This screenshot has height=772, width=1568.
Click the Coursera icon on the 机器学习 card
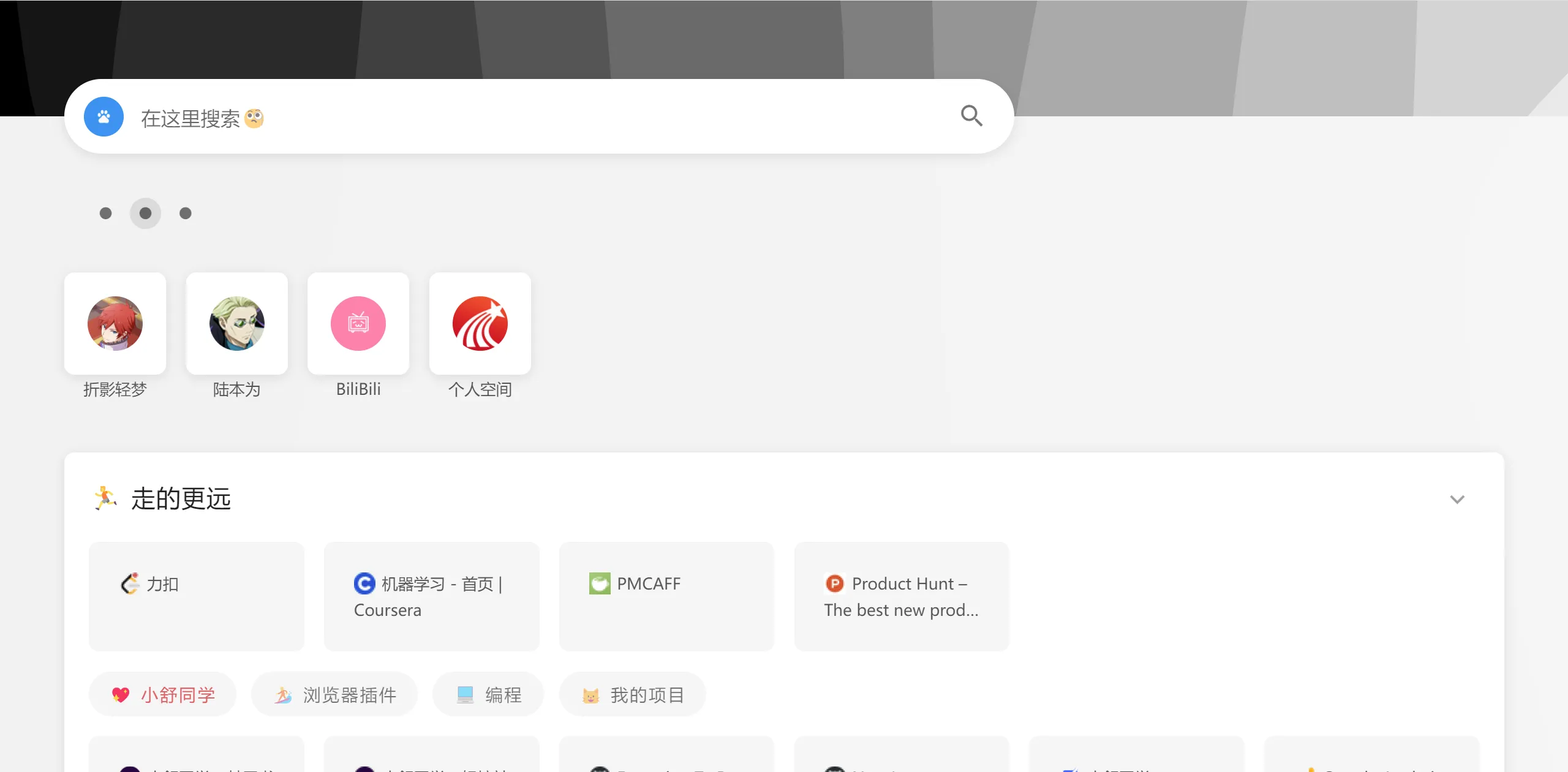[363, 584]
